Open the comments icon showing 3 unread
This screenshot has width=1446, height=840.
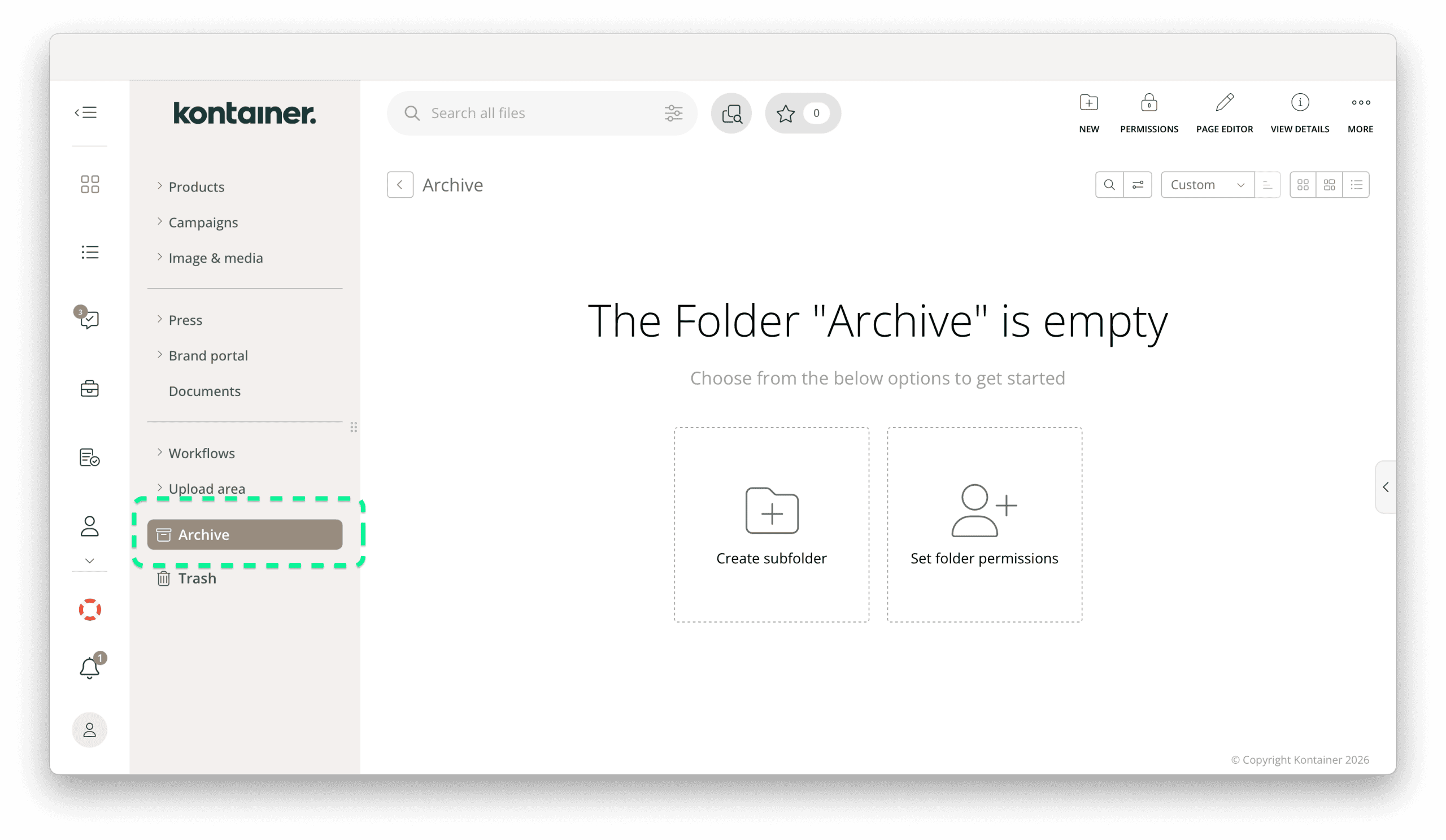coord(89,320)
